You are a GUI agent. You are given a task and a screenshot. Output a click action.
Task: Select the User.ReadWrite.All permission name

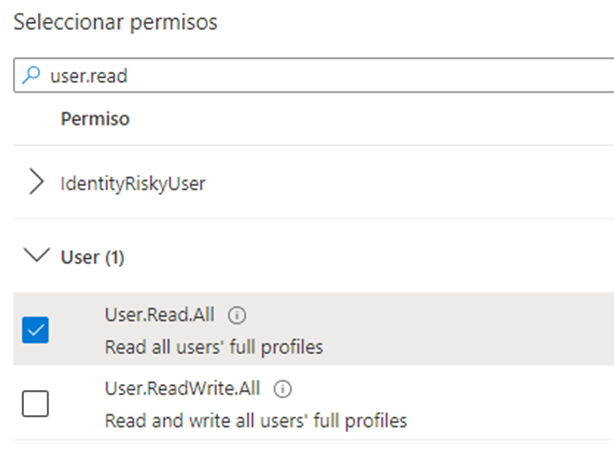tap(182, 389)
